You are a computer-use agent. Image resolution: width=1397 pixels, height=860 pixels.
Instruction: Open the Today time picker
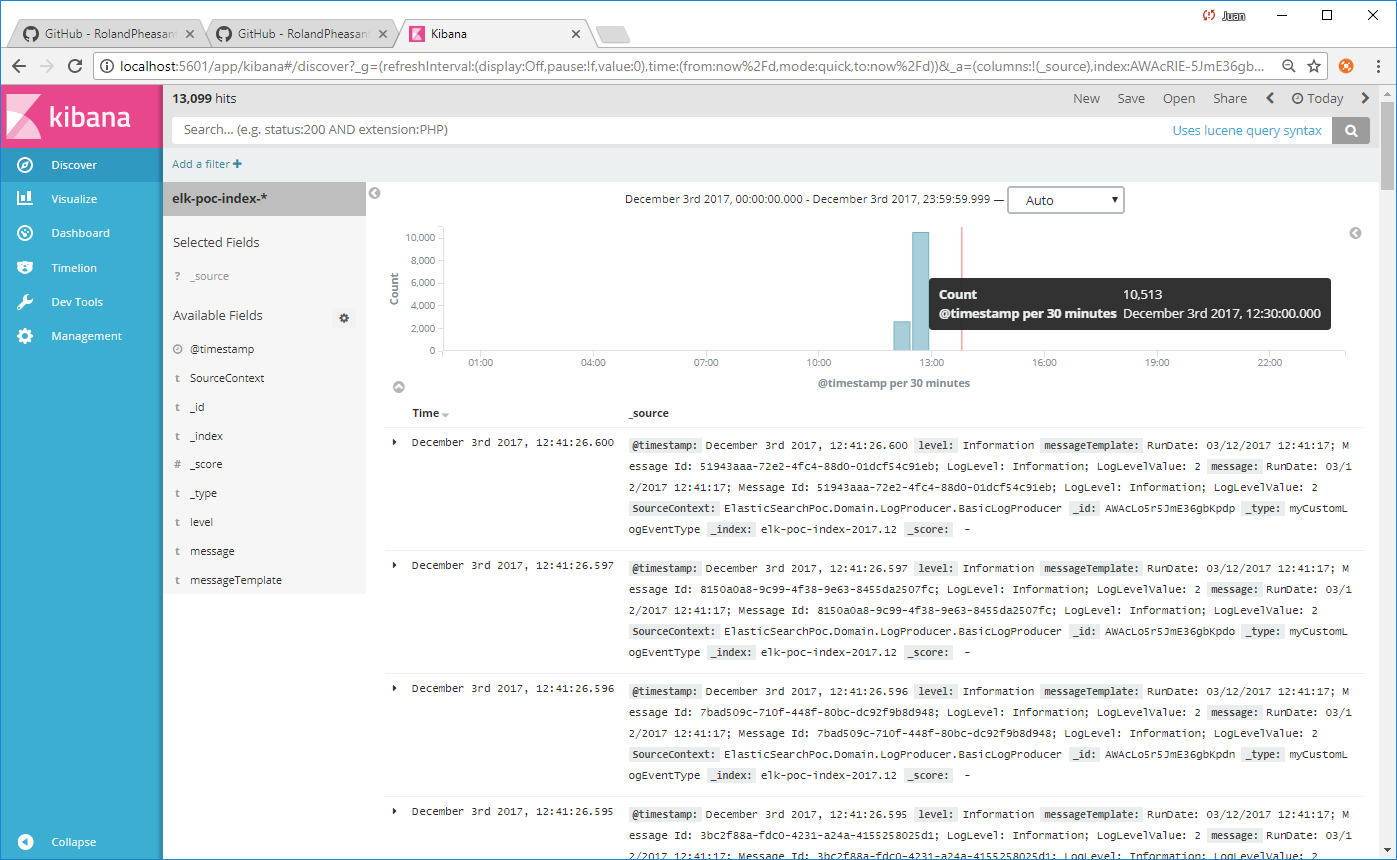pos(1317,98)
